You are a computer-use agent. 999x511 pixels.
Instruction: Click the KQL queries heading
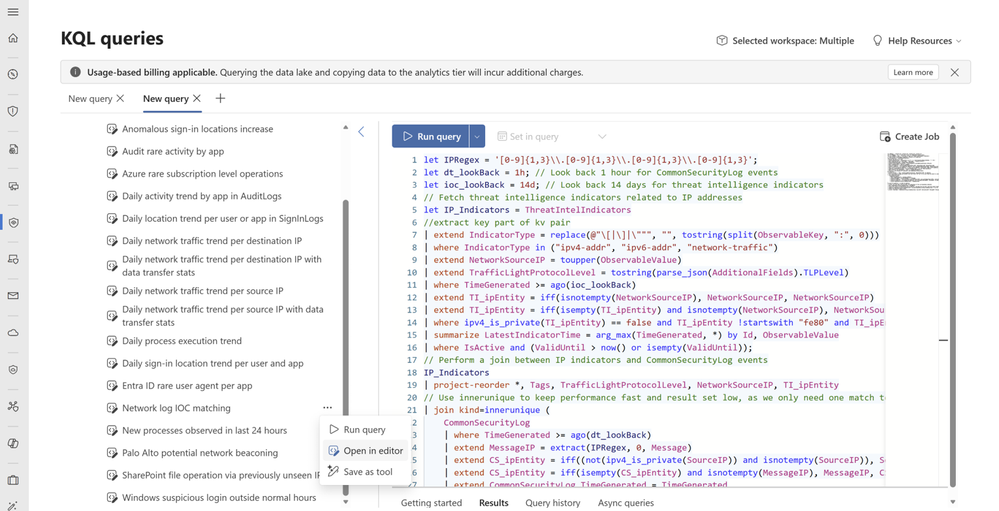112,39
